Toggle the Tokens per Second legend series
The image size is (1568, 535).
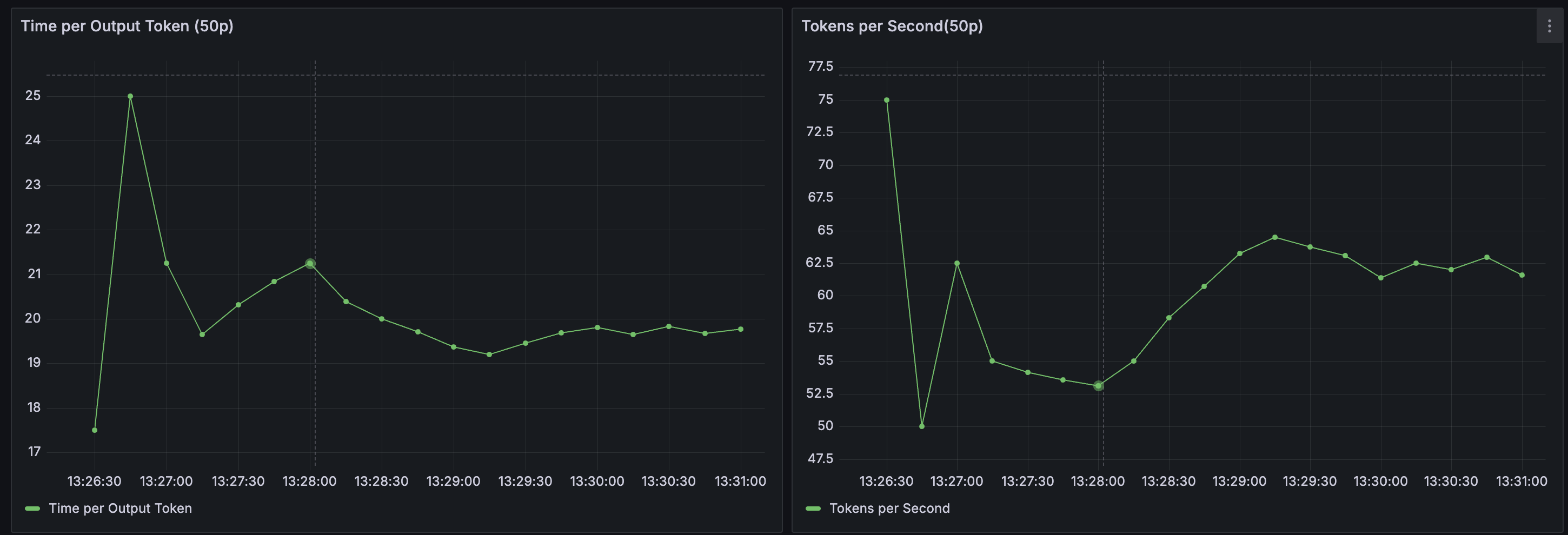point(889,508)
